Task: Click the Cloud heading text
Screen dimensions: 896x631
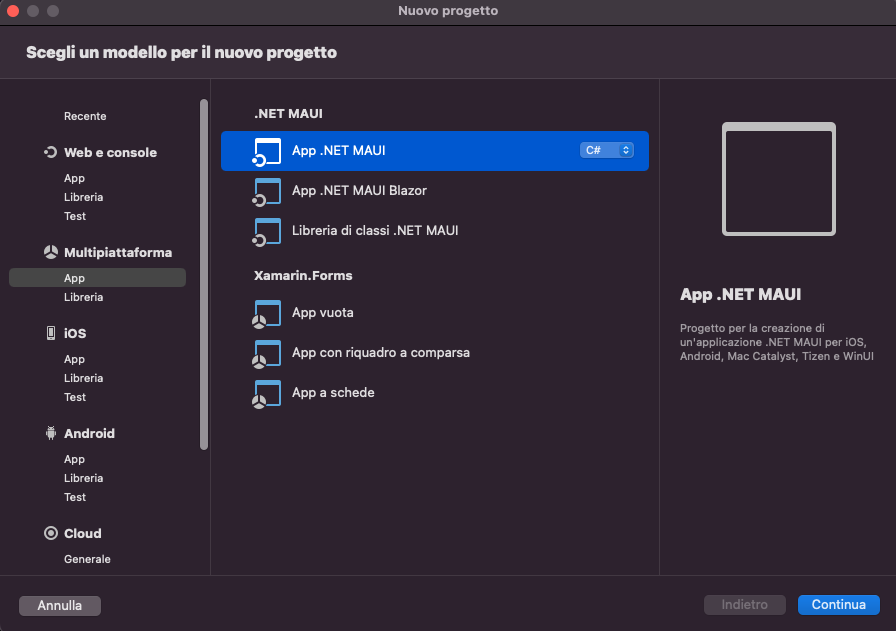Action: 82,533
